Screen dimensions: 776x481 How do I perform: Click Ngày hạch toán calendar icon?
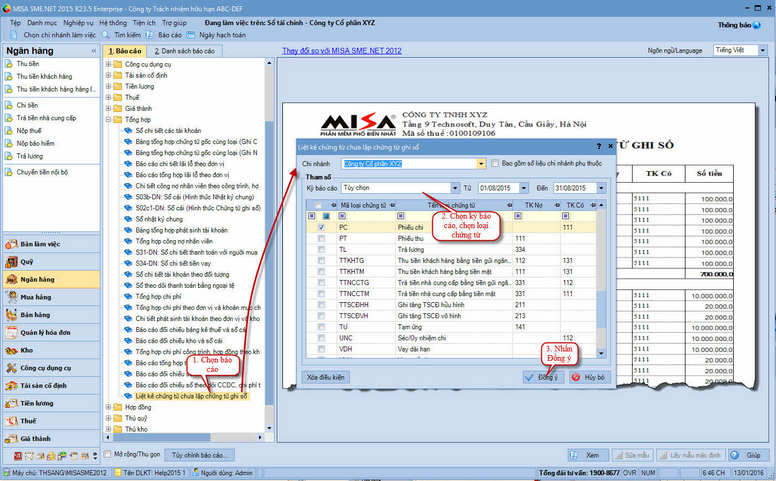191,35
